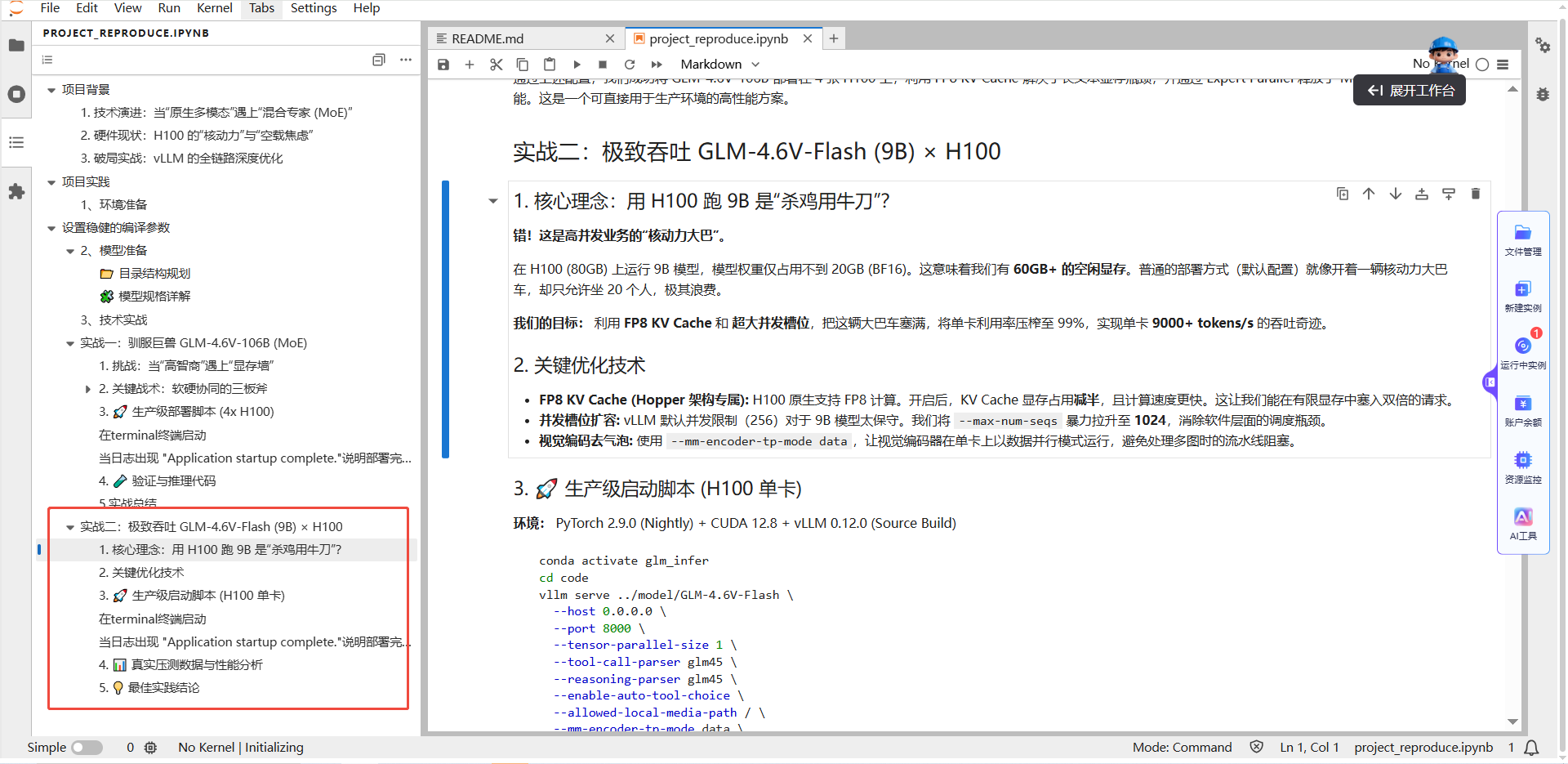Go to 5. 最佳实践结论 heading
This screenshot has height=764, width=1568.
[149, 688]
